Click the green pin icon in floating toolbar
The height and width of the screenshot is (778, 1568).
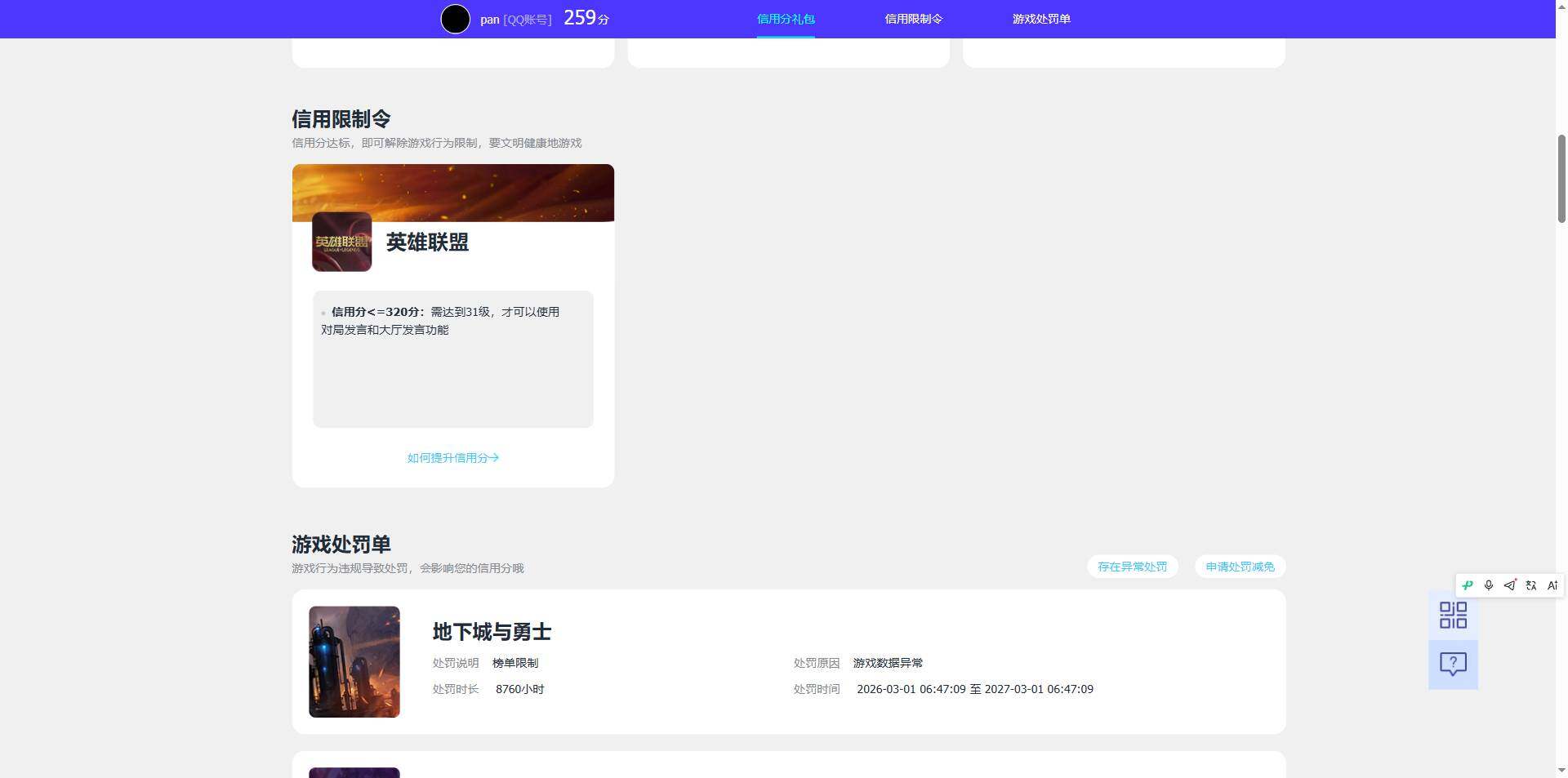(x=1468, y=585)
